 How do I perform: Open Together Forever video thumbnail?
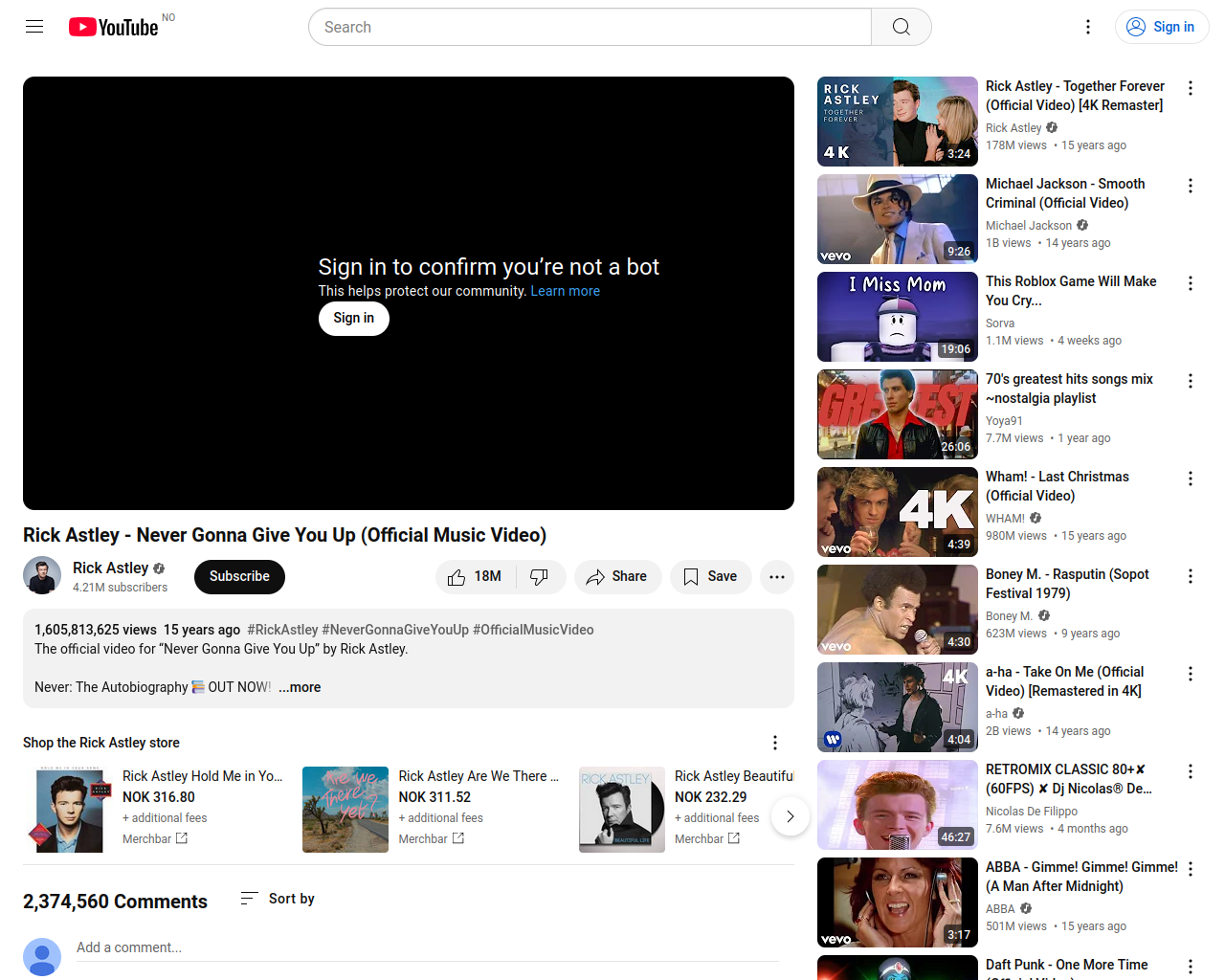click(x=898, y=122)
